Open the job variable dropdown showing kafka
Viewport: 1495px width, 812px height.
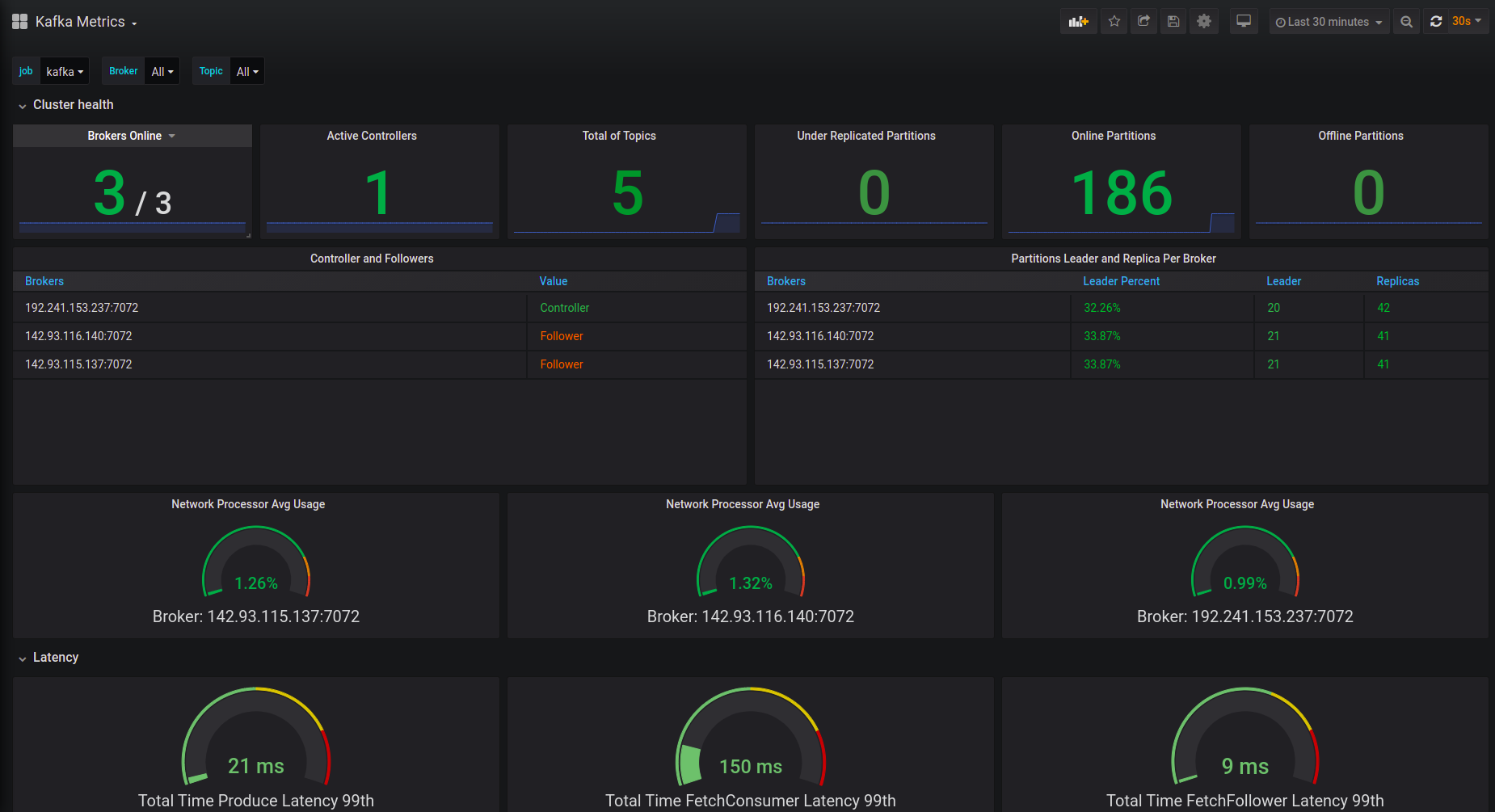click(65, 72)
